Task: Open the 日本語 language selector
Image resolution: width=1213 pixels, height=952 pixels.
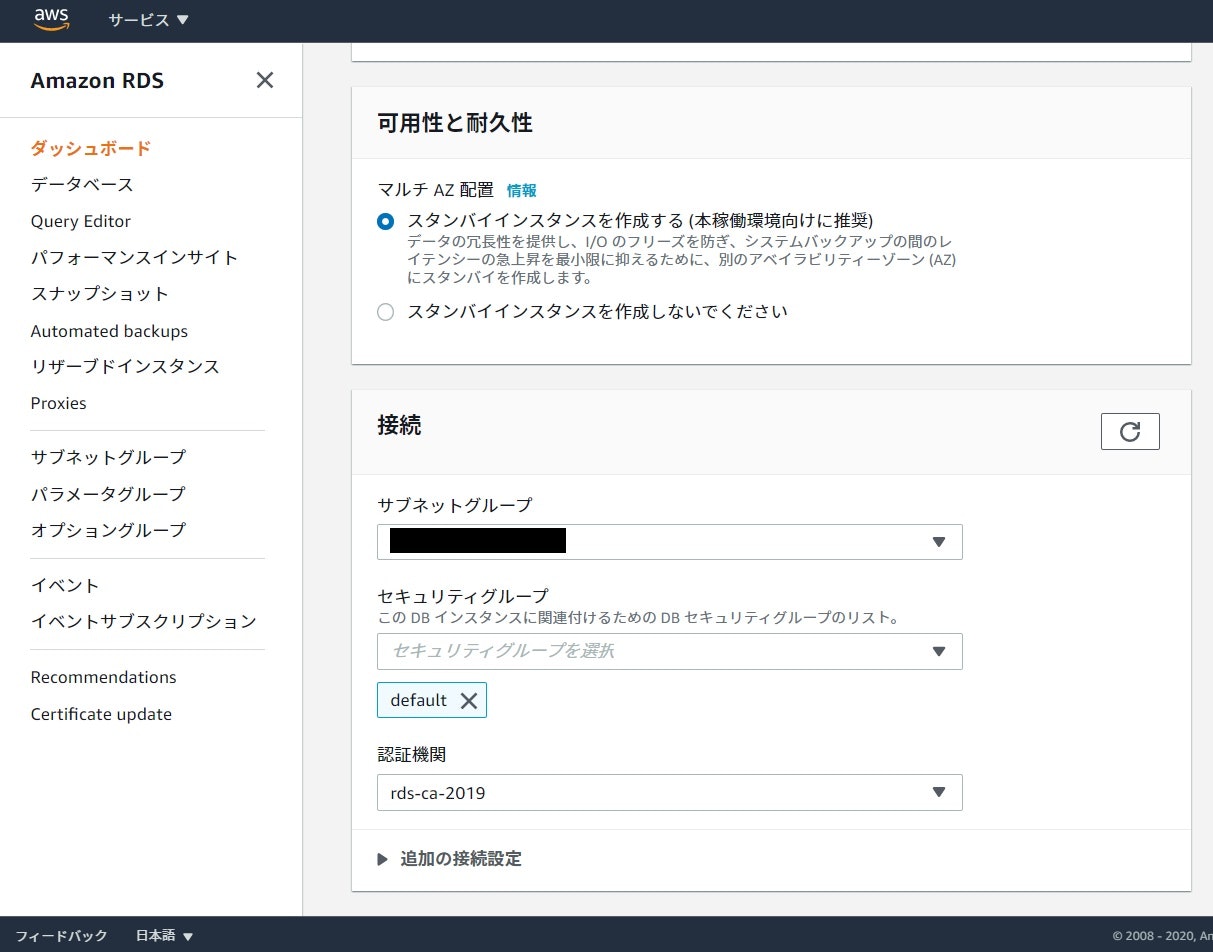Action: [164, 936]
